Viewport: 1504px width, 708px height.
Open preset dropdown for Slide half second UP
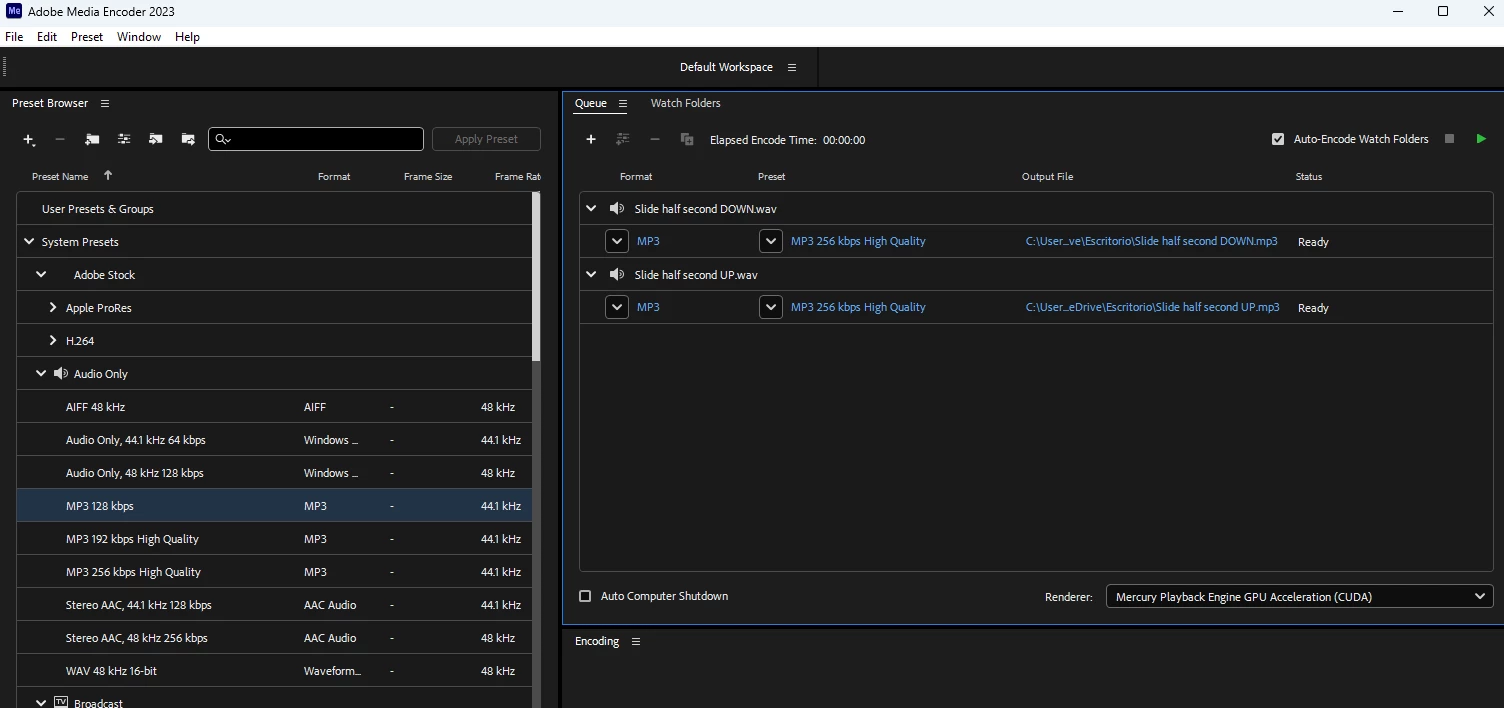[x=771, y=307]
